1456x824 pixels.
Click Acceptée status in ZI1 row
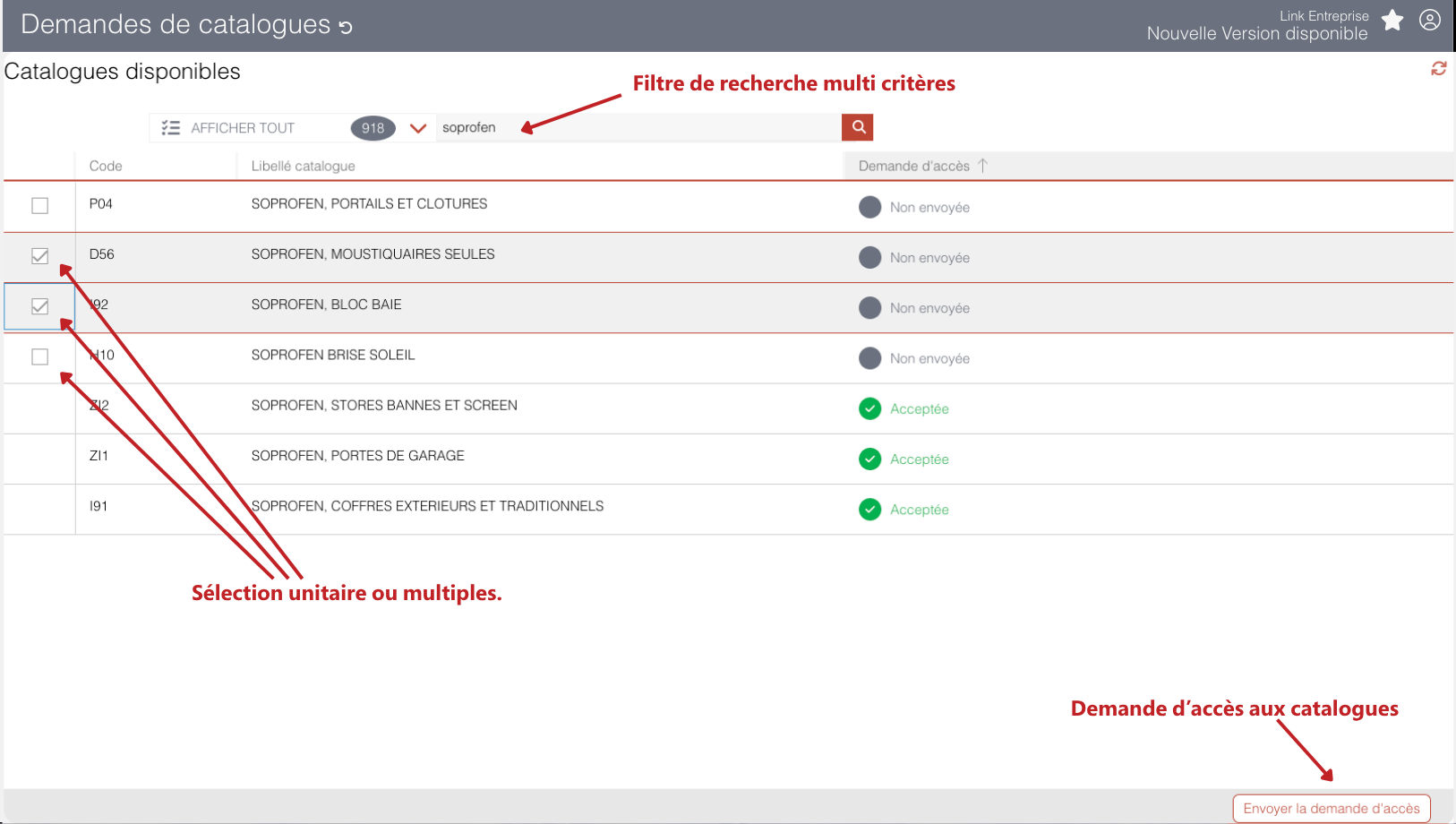pyautogui.click(x=919, y=459)
